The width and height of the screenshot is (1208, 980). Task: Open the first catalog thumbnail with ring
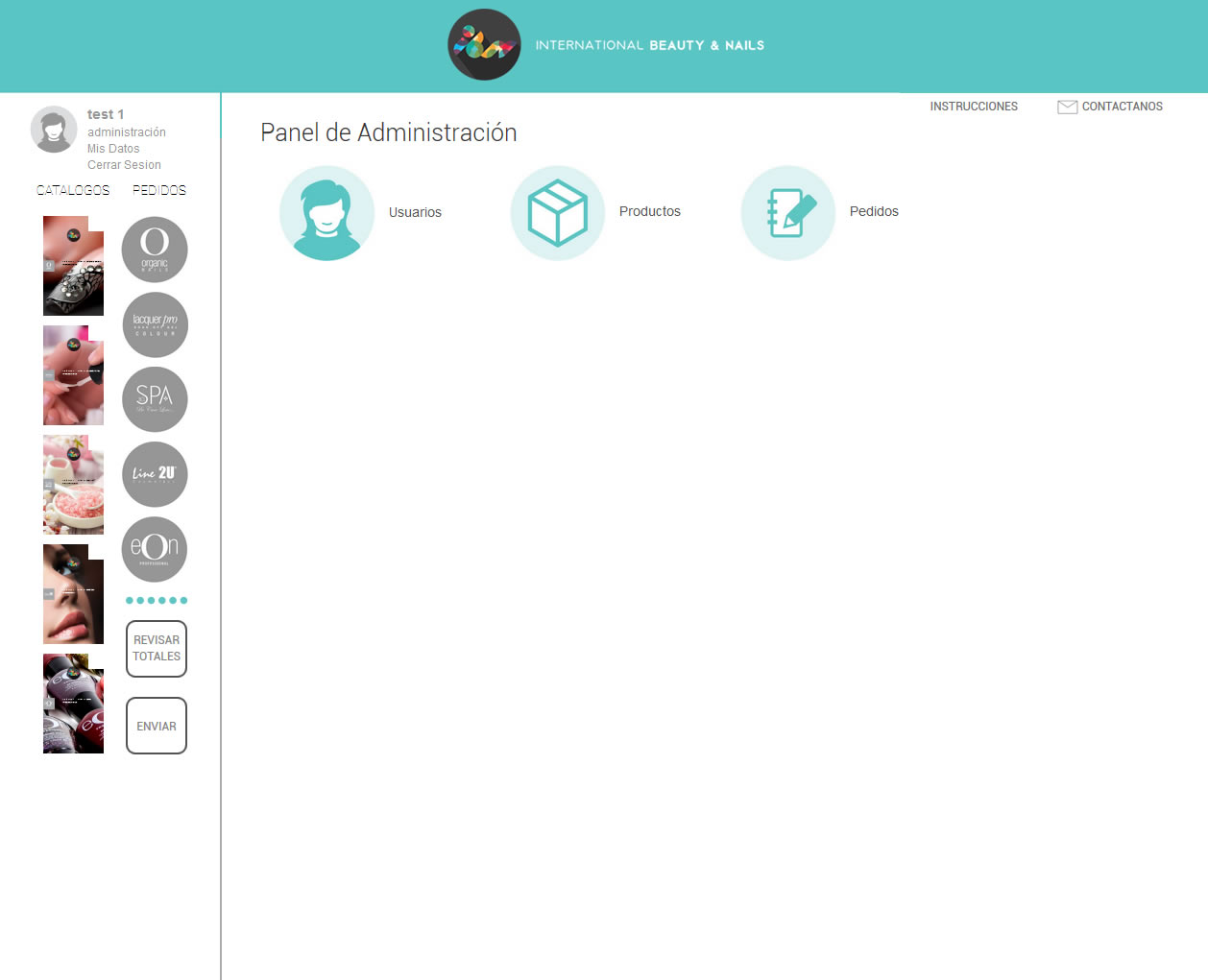(73, 266)
